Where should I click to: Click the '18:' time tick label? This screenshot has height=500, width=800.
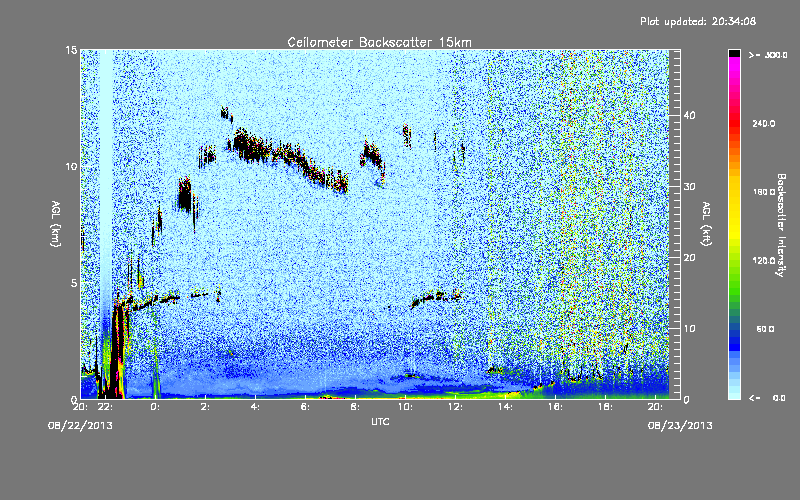605,407
